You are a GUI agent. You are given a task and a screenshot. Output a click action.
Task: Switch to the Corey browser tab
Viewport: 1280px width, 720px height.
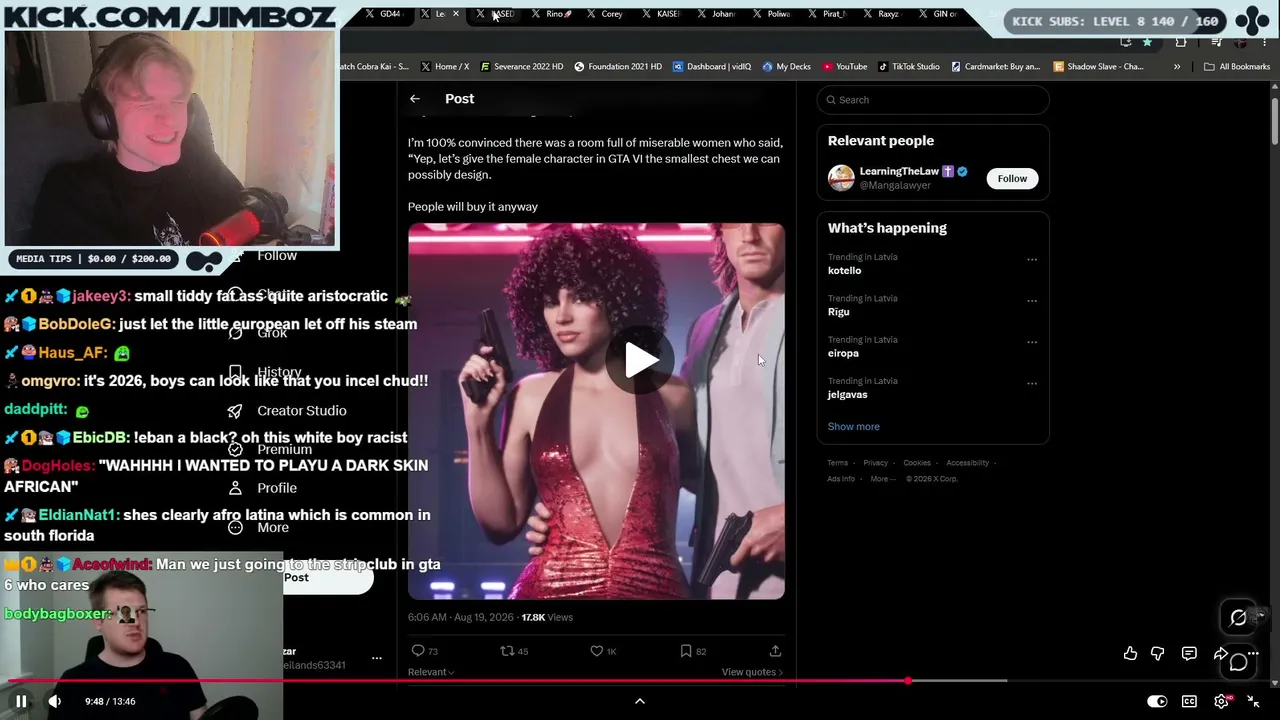[x=606, y=14]
